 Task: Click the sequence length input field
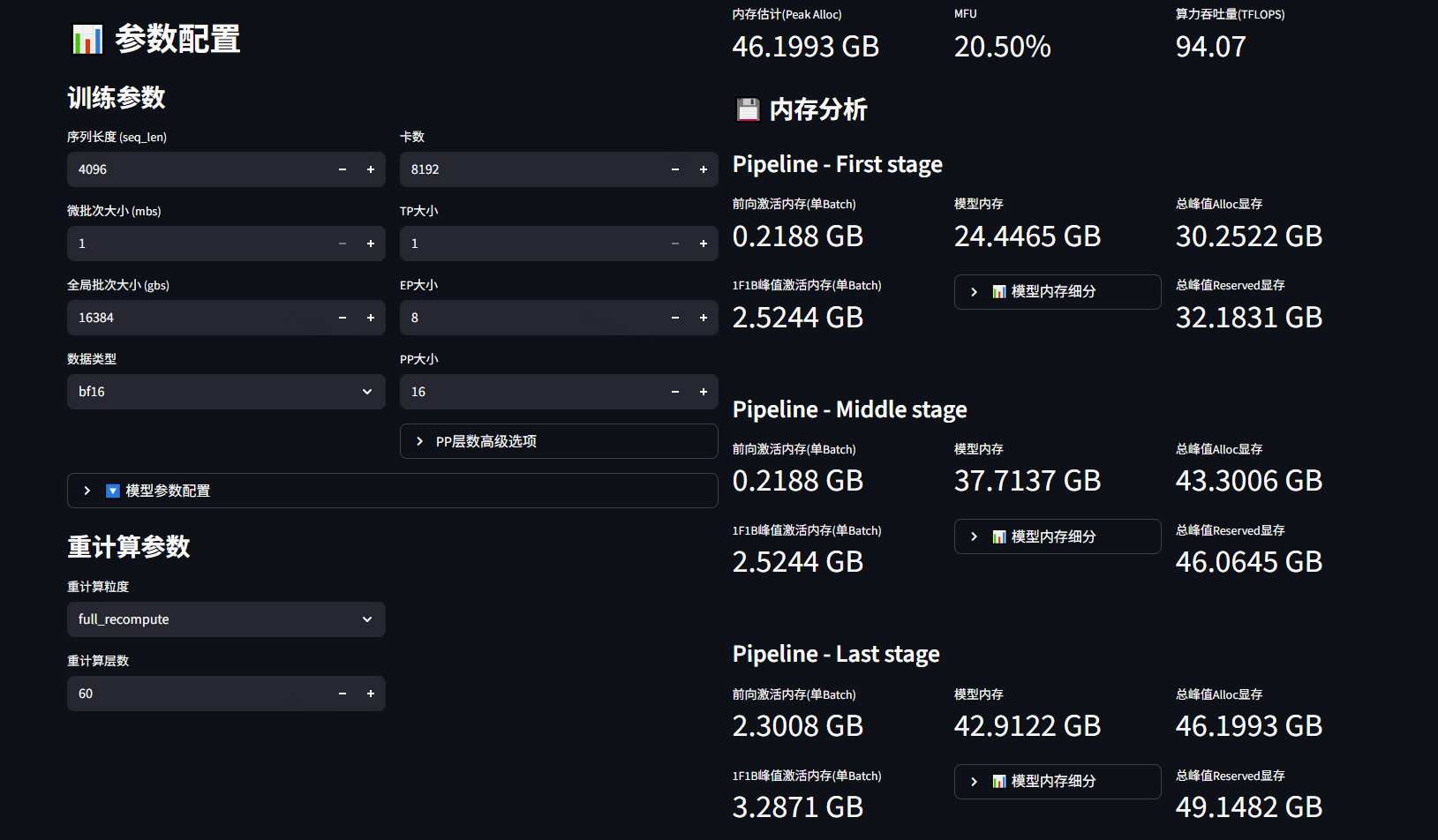click(x=199, y=169)
